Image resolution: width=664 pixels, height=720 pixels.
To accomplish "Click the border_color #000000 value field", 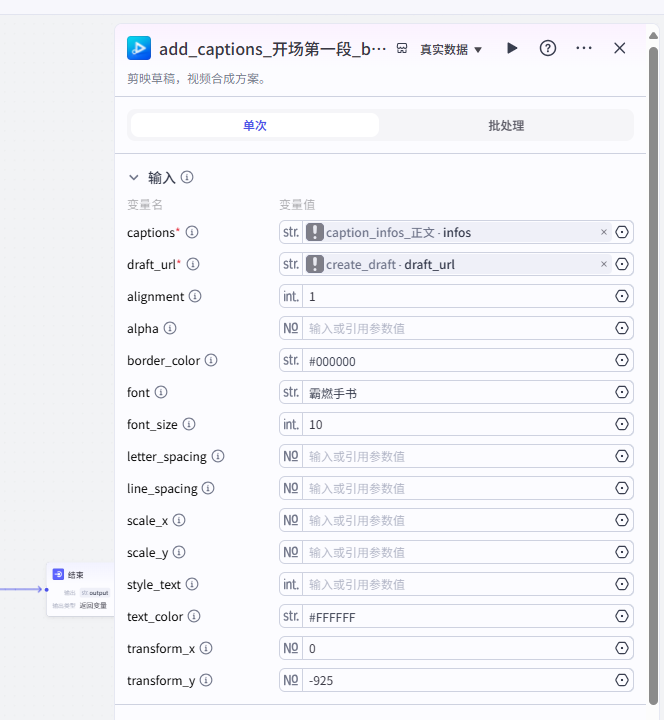I will [456, 360].
